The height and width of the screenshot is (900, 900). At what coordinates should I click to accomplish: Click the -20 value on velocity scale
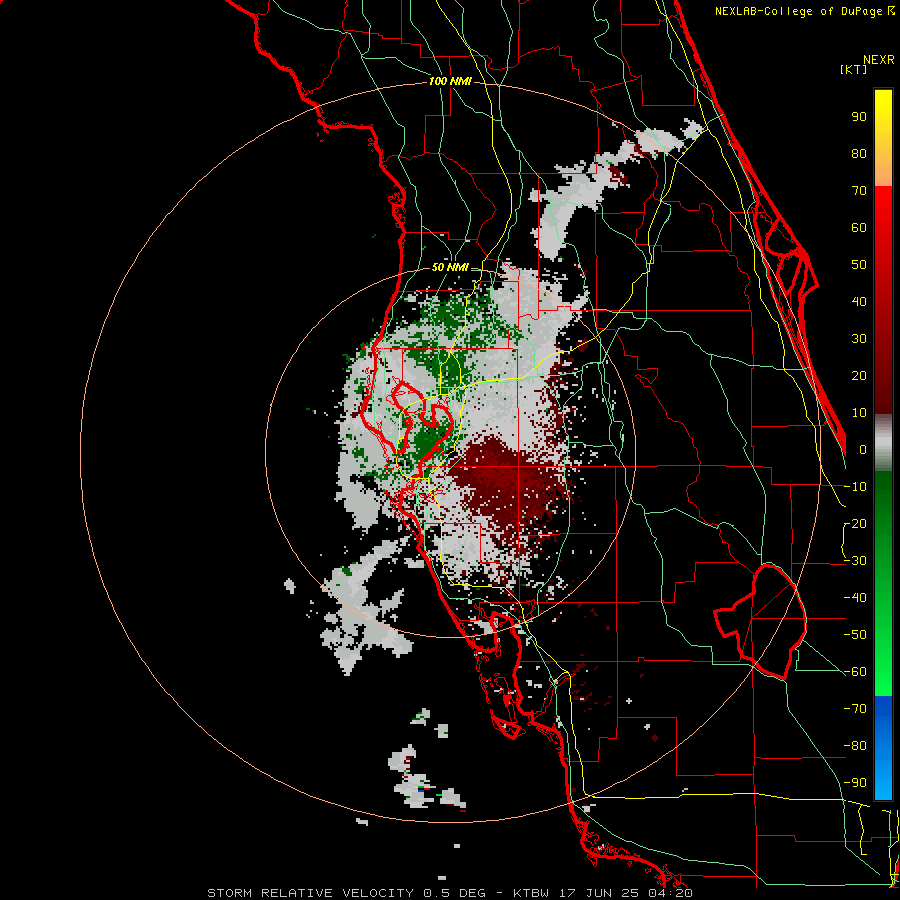[x=855, y=523]
